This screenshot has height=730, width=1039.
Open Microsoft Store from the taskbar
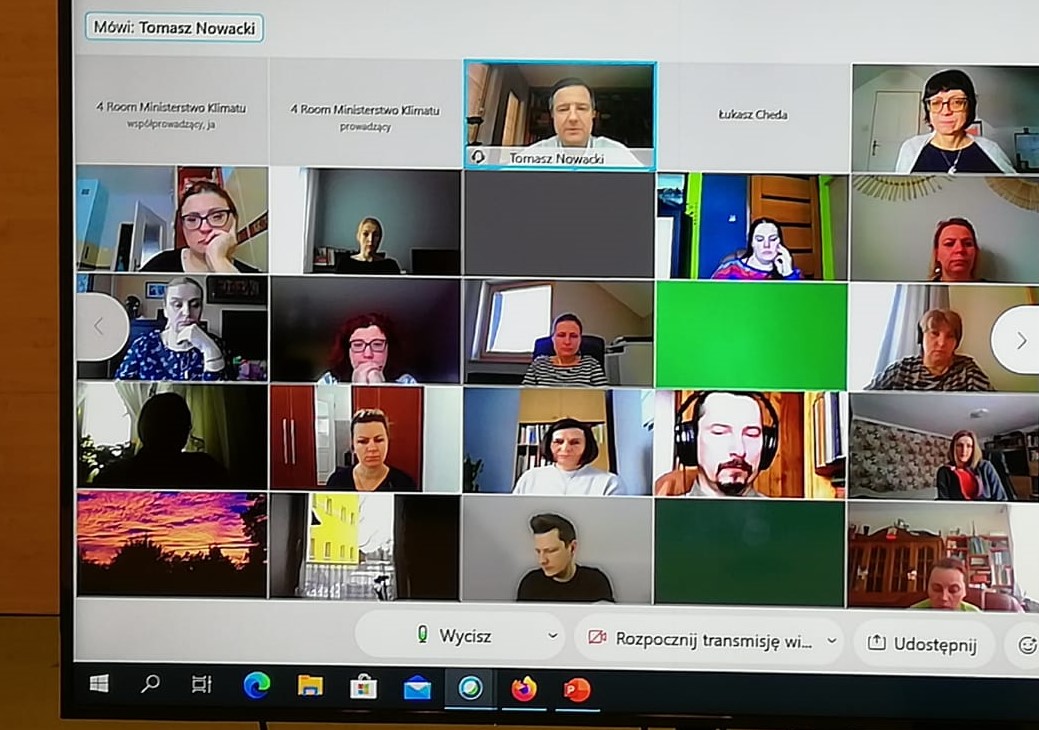click(363, 686)
